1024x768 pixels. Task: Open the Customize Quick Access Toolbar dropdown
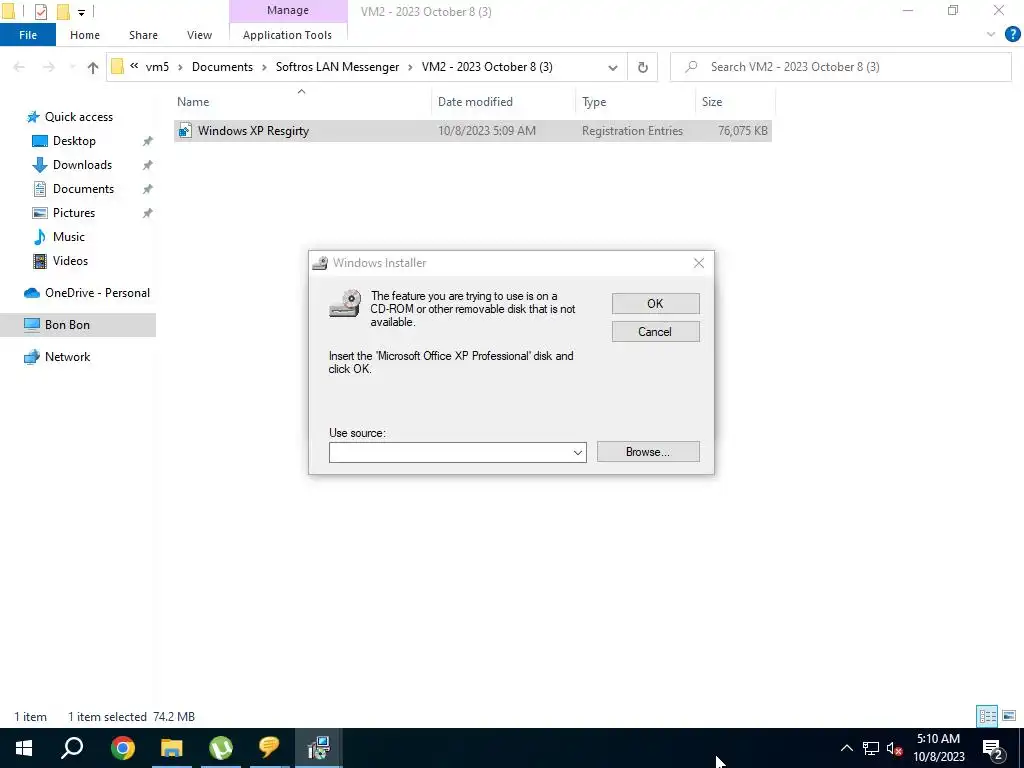click(82, 12)
